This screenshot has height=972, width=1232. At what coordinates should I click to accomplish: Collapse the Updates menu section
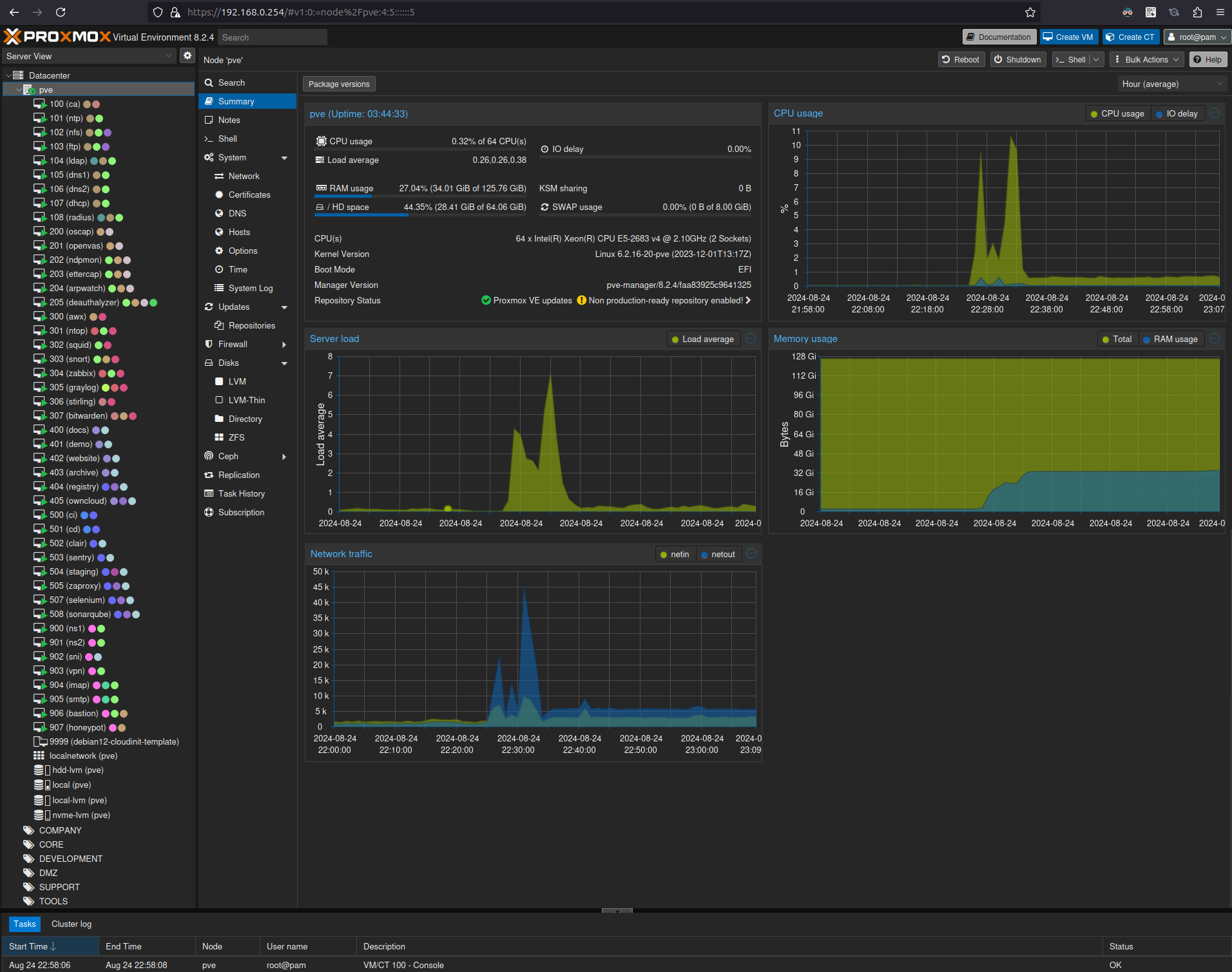[x=284, y=307]
